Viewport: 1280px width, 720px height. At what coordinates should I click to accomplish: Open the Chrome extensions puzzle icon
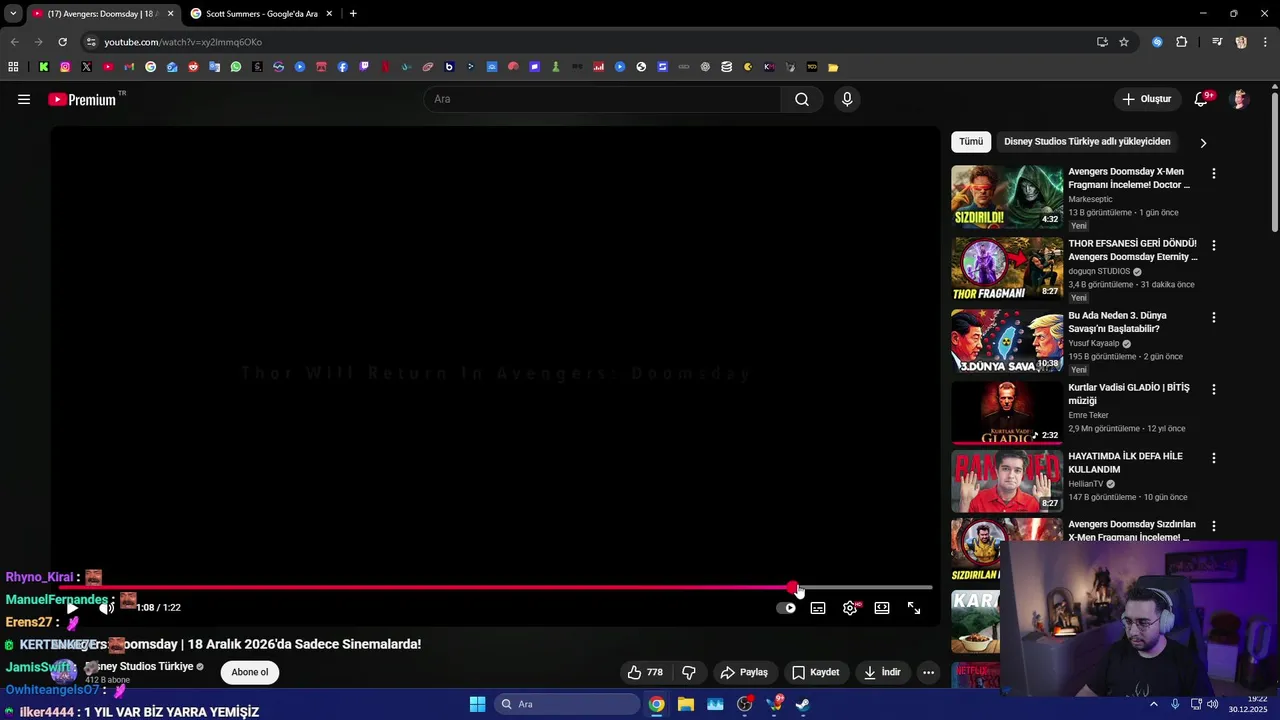(1182, 42)
